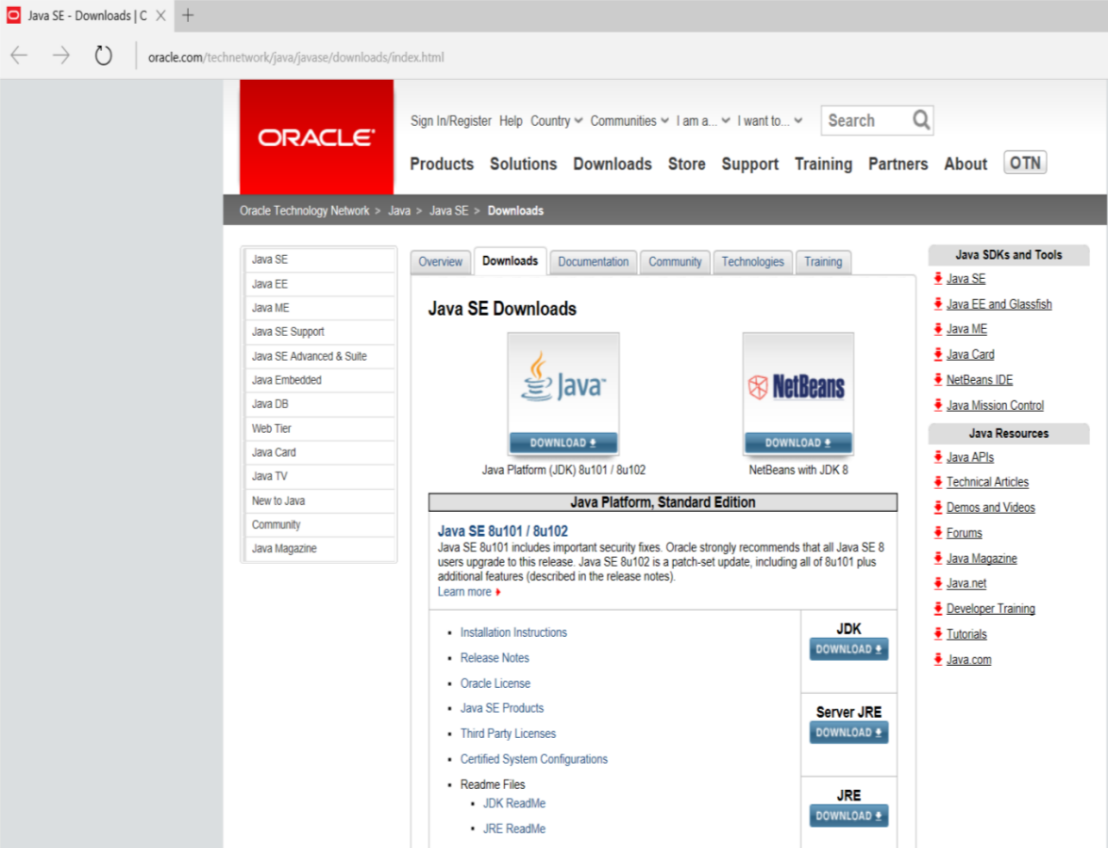1108x848 pixels.
Task: Reload the page with the refresh icon
Action: (x=103, y=55)
